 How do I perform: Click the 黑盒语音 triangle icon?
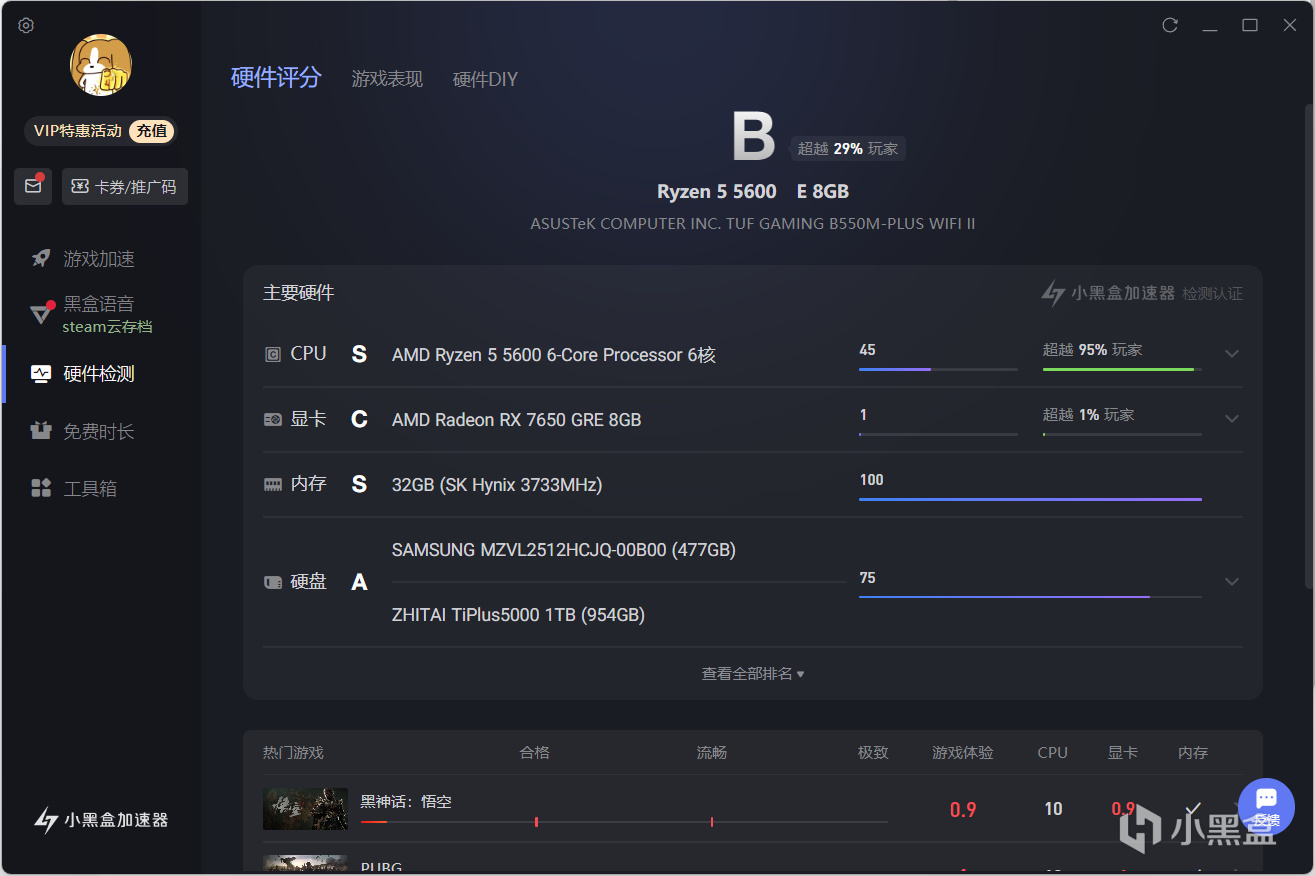click(x=41, y=314)
